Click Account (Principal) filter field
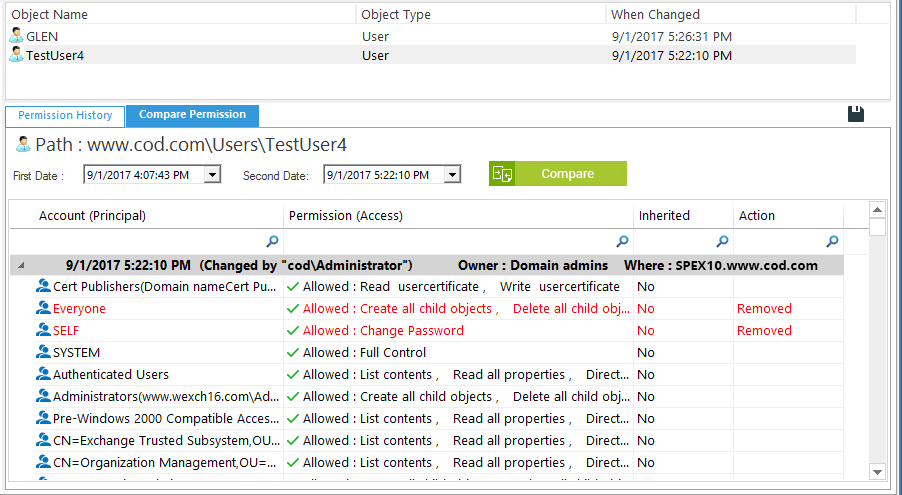The image size is (902, 495). pos(146,241)
